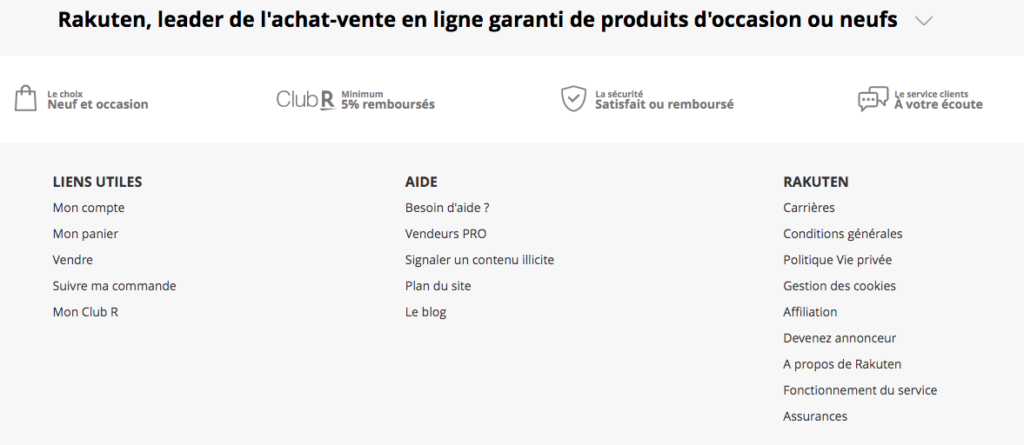Click Politique Vie privée link
The height and width of the screenshot is (445, 1024).
838,260
